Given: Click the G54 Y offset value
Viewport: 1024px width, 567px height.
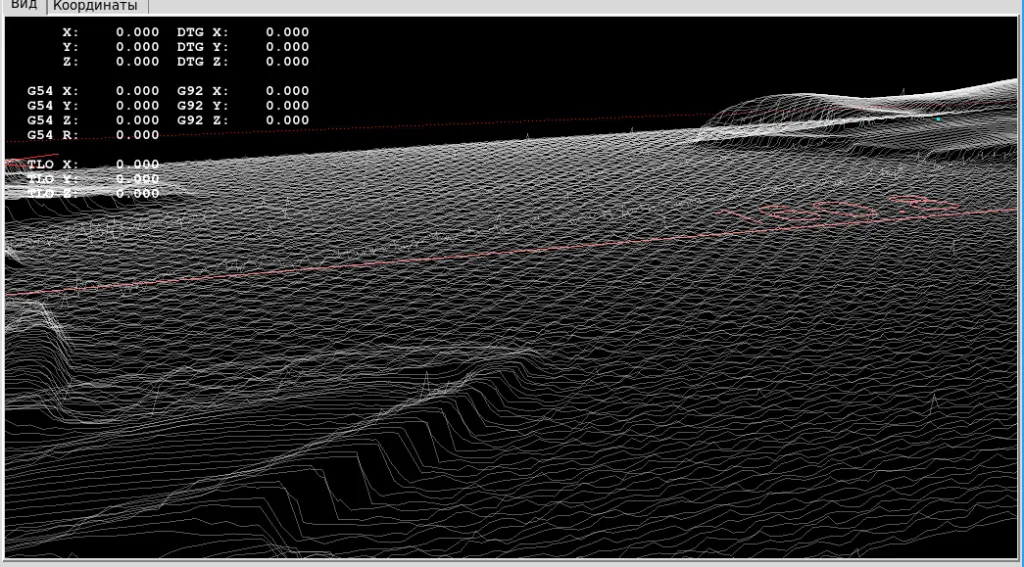Looking at the screenshot, I should click(137, 106).
